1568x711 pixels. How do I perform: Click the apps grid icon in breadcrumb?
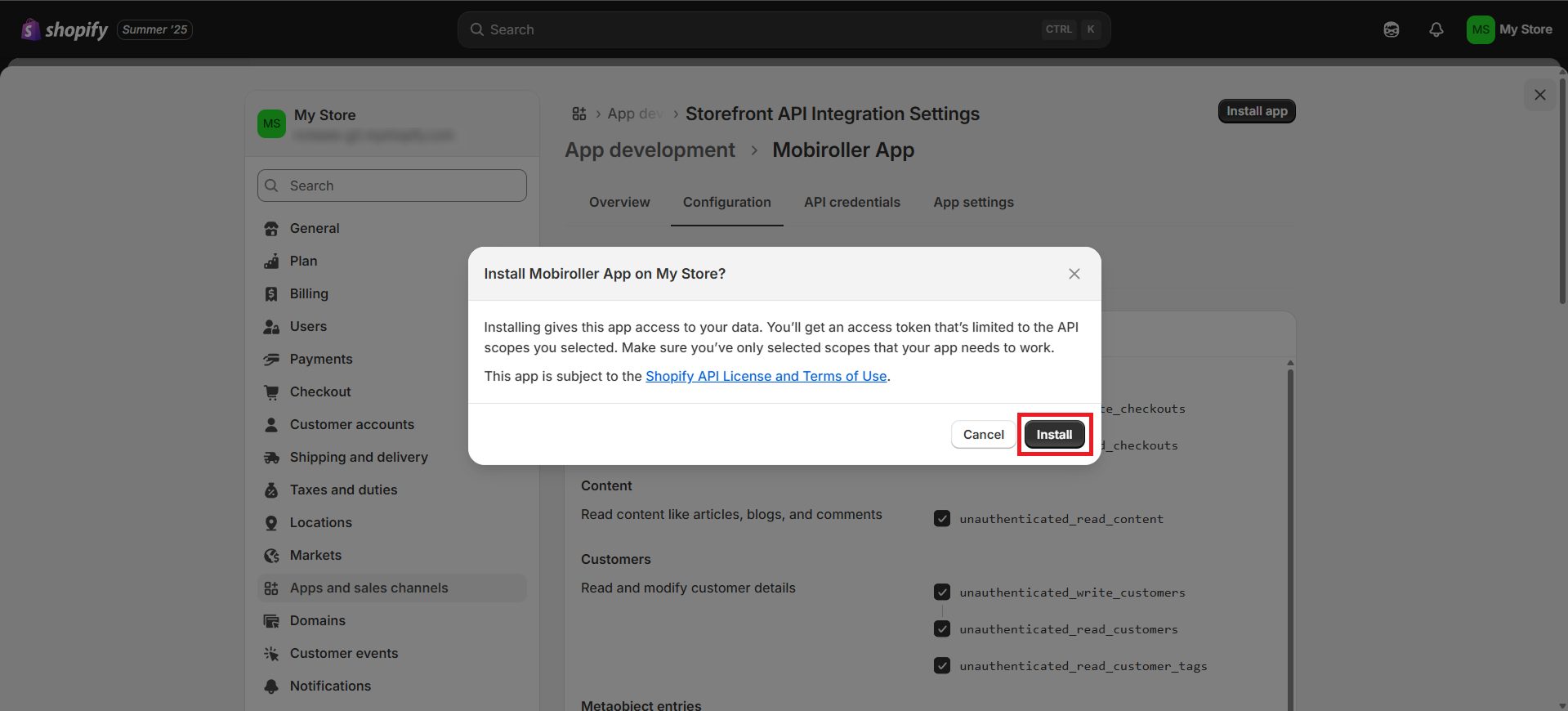point(579,114)
